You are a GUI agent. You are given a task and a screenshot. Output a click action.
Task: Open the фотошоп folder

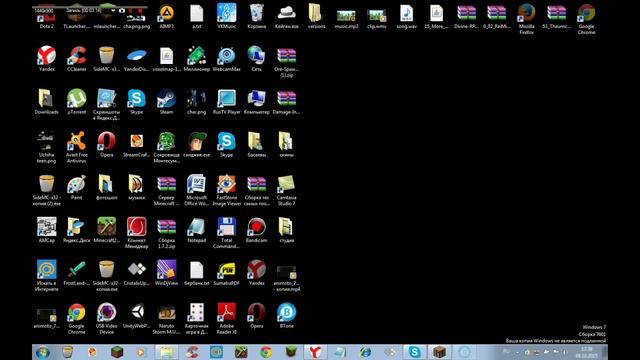(x=107, y=188)
